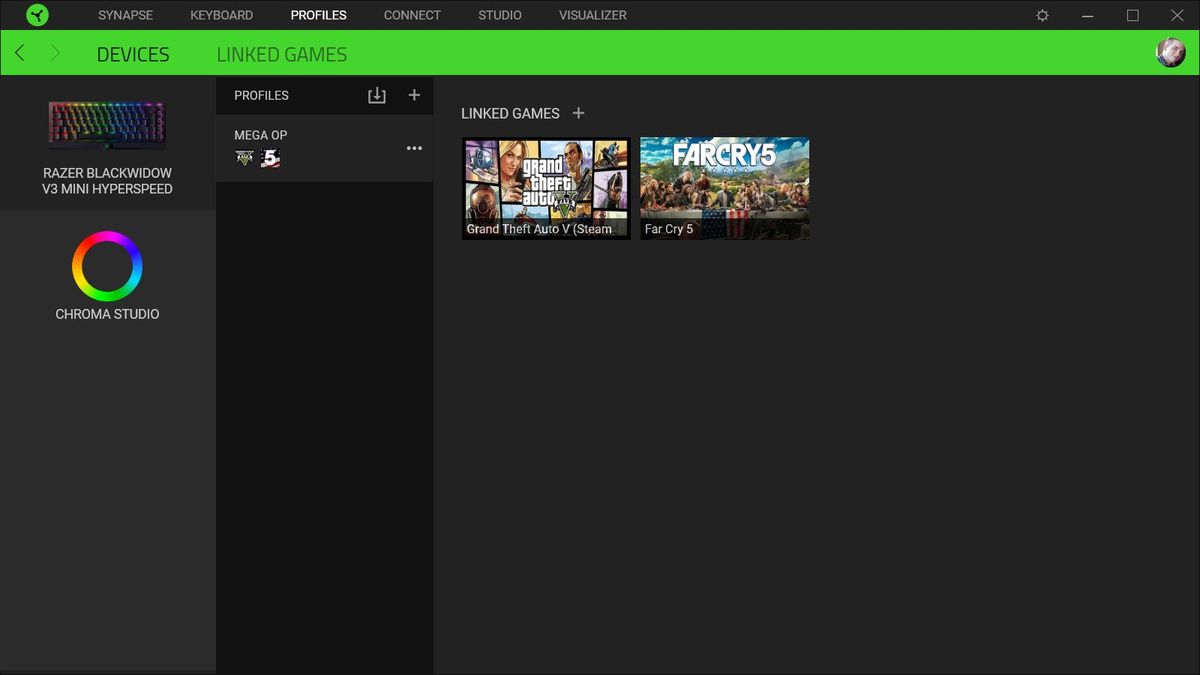Viewport: 1200px width, 675px height.
Task: Click the Far Cry 5 icon under MEGA OP
Action: [270, 158]
